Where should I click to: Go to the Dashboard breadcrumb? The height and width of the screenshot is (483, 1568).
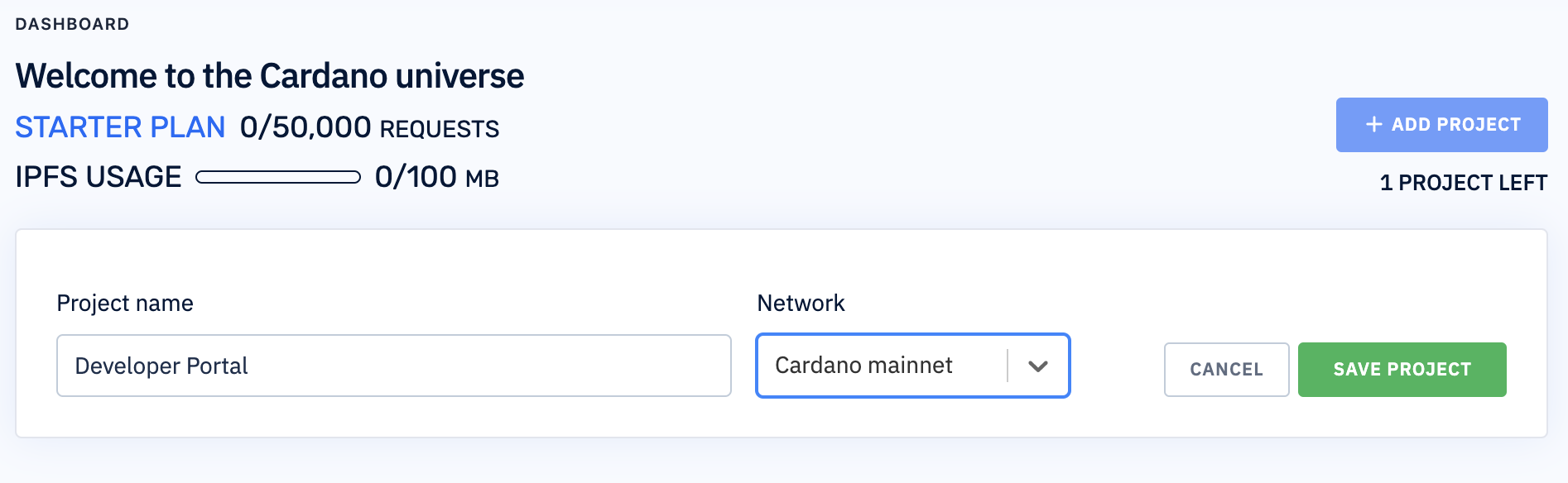72,24
